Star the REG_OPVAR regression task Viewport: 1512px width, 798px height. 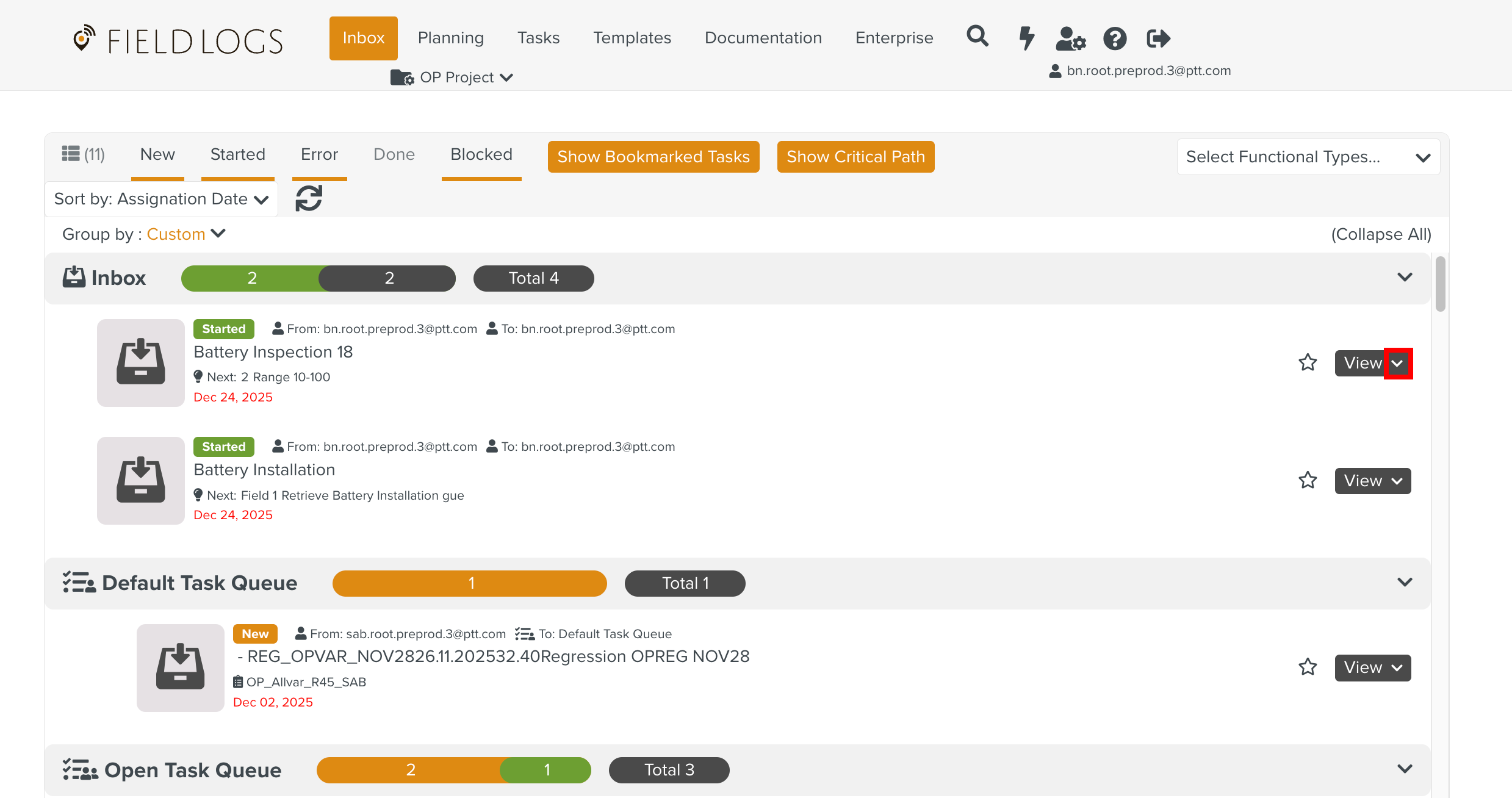click(x=1308, y=667)
